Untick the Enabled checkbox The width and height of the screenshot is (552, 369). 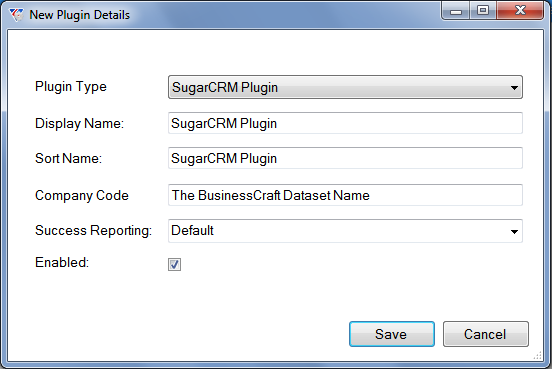coord(174,264)
